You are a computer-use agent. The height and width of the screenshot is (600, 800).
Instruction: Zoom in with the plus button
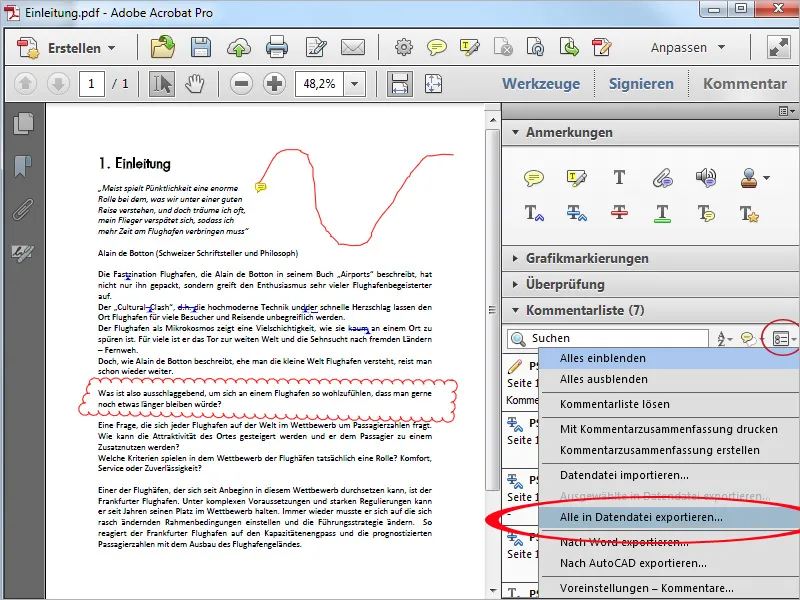274,83
